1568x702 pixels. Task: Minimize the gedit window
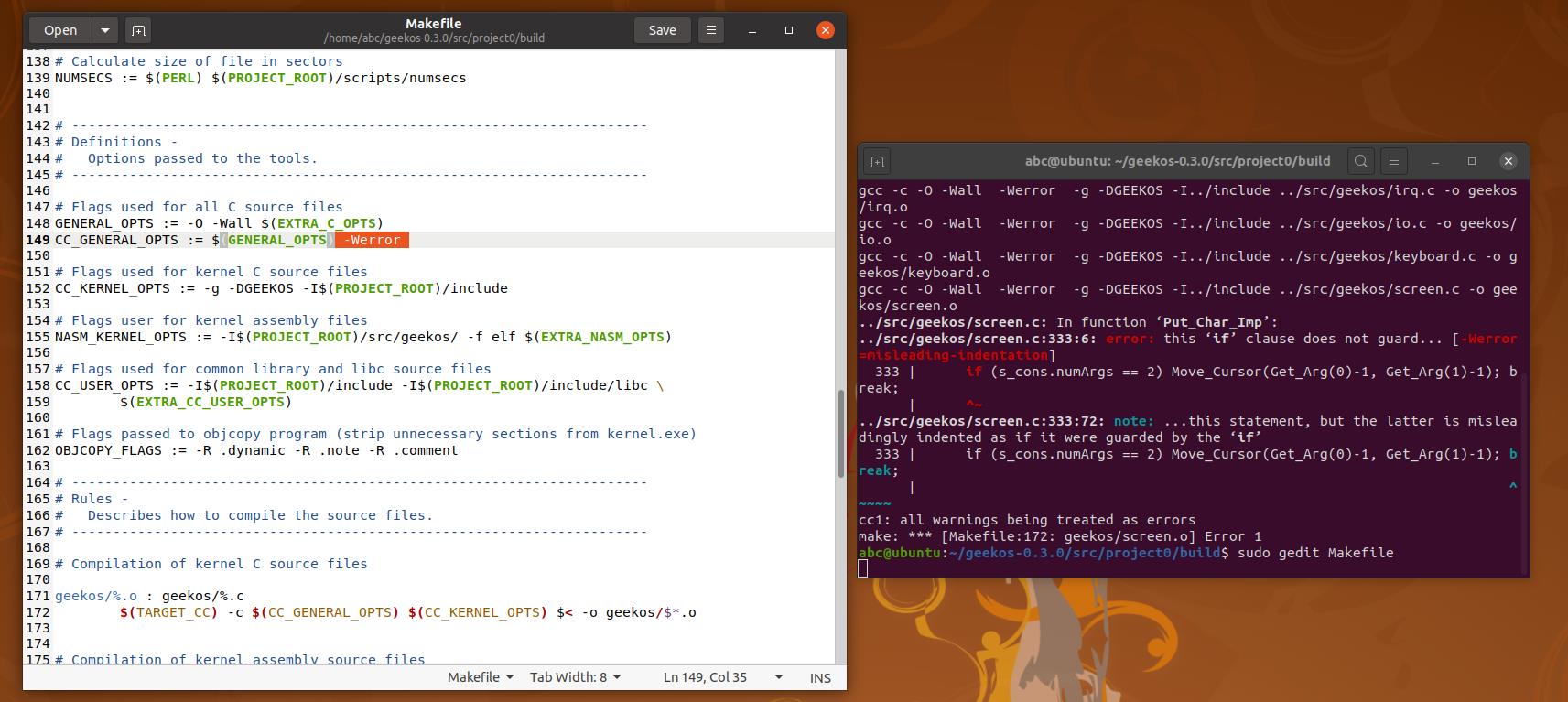pos(752,30)
